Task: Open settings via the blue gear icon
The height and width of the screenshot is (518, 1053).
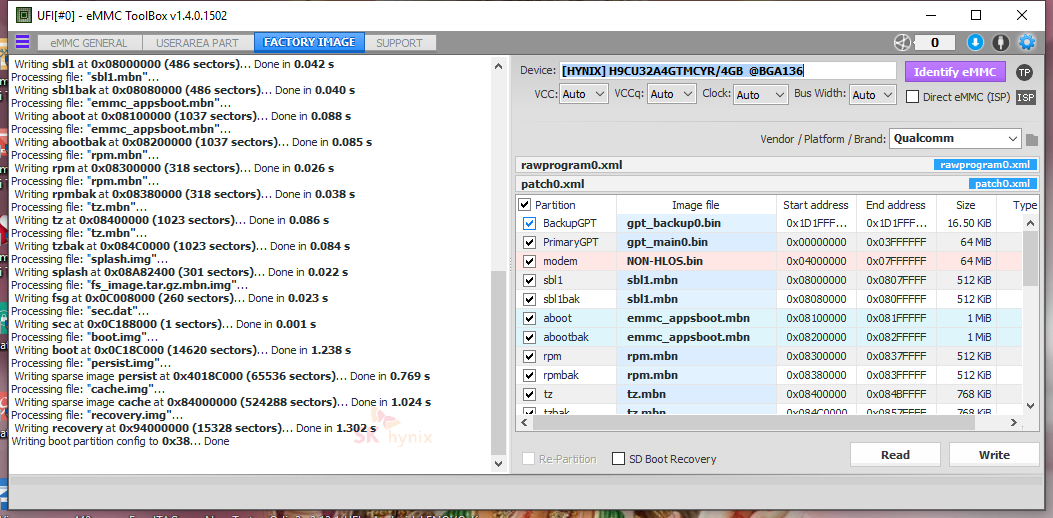Action: point(1027,42)
